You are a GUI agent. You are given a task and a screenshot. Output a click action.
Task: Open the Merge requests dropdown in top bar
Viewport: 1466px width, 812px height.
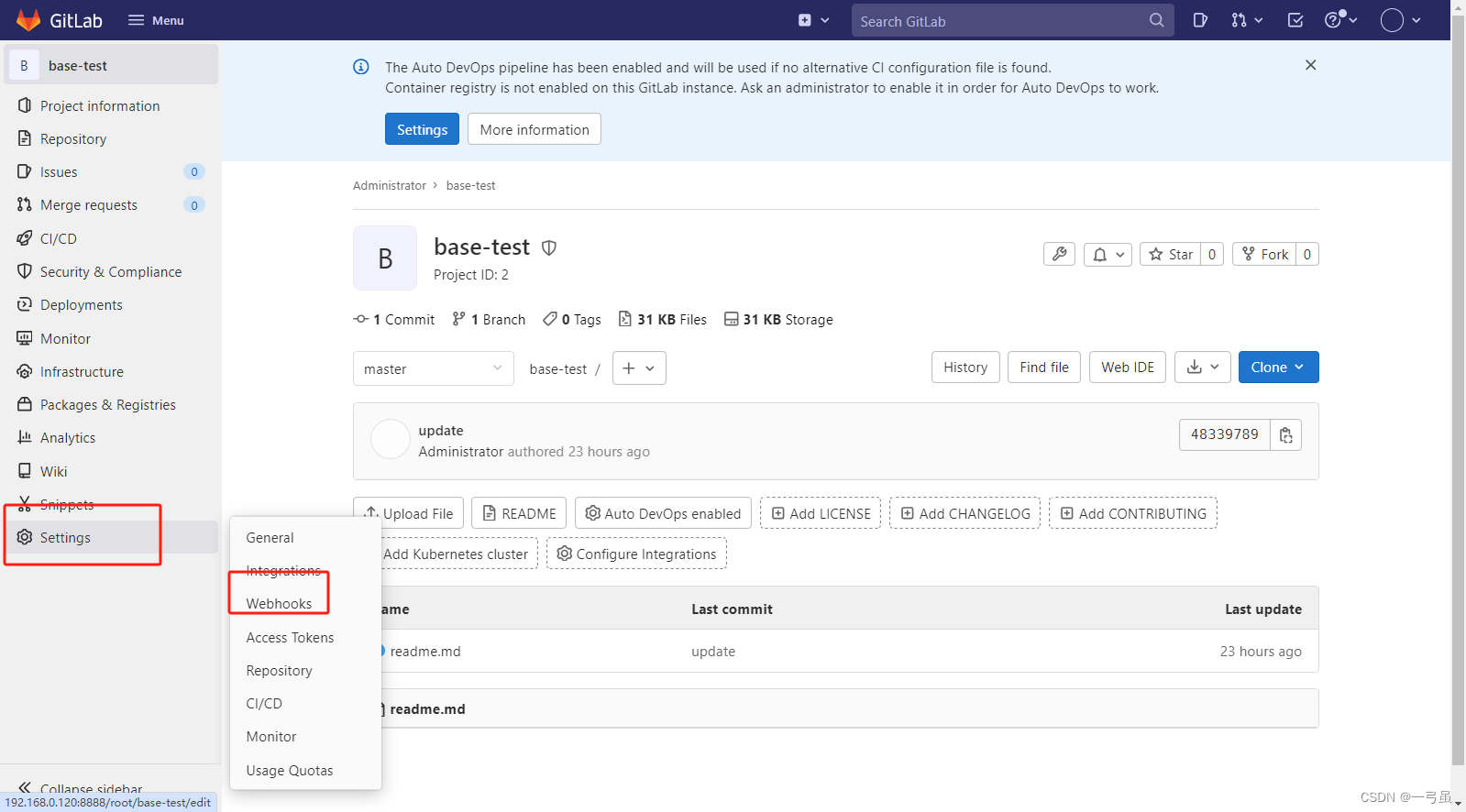tap(1247, 20)
